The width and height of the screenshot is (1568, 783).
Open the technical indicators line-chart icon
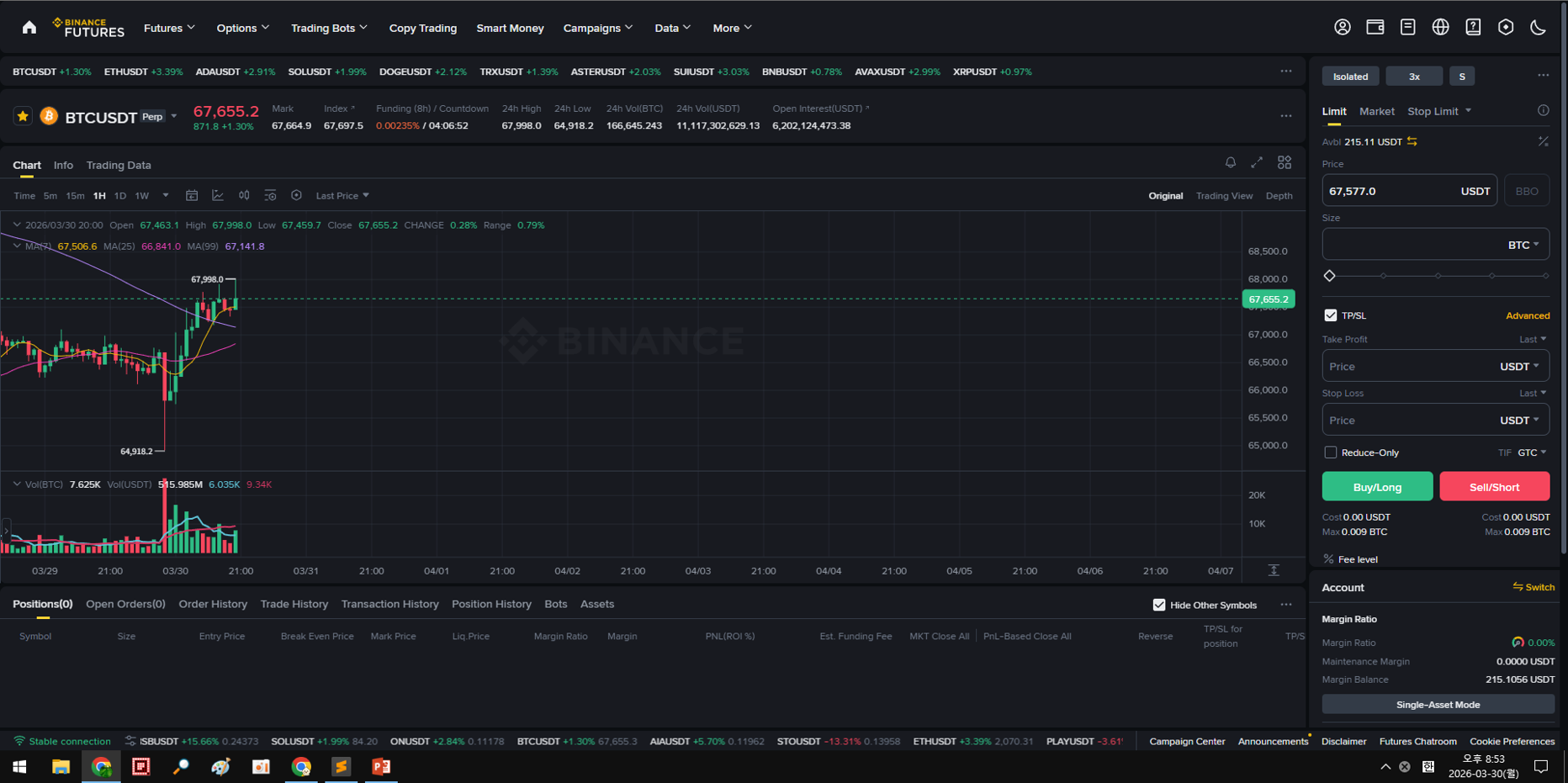218,195
